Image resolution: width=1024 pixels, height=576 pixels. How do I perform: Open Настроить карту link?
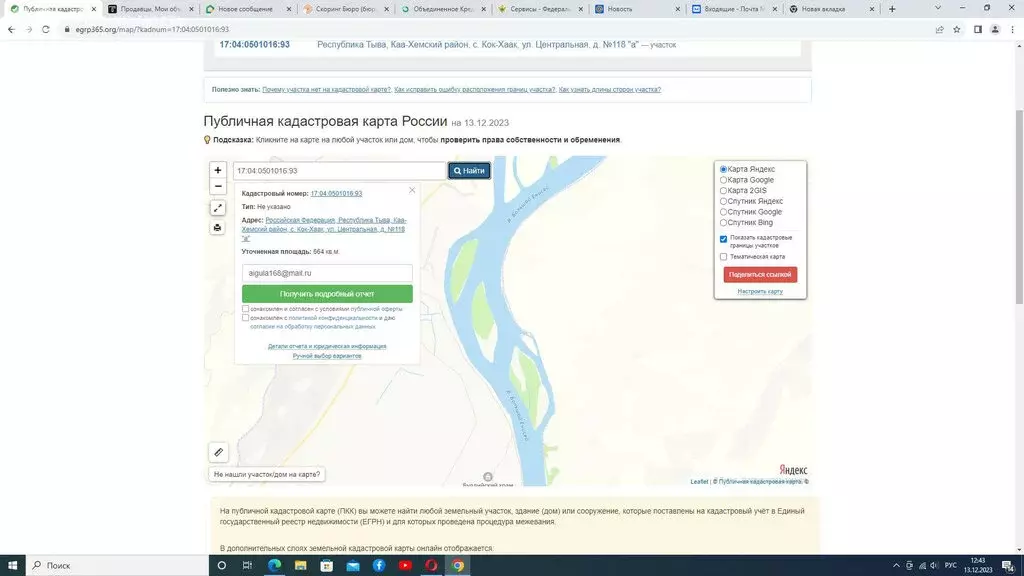(760, 291)
